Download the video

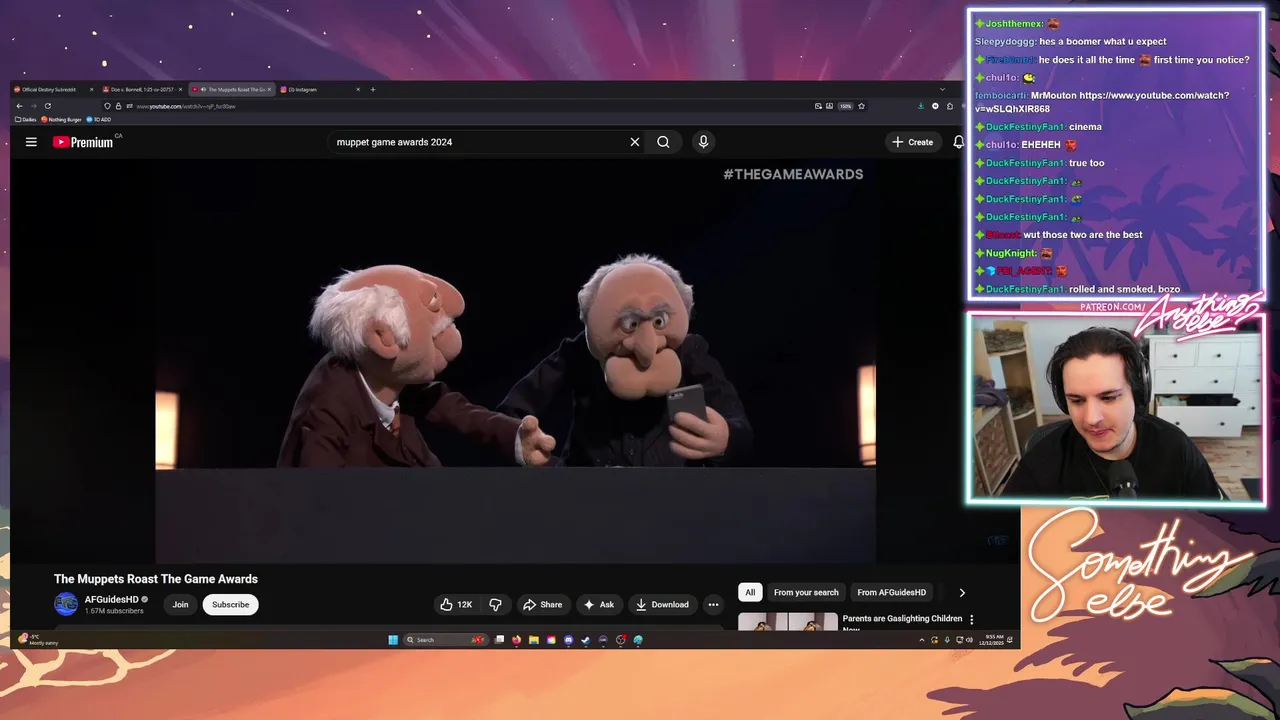pos(662,604)
